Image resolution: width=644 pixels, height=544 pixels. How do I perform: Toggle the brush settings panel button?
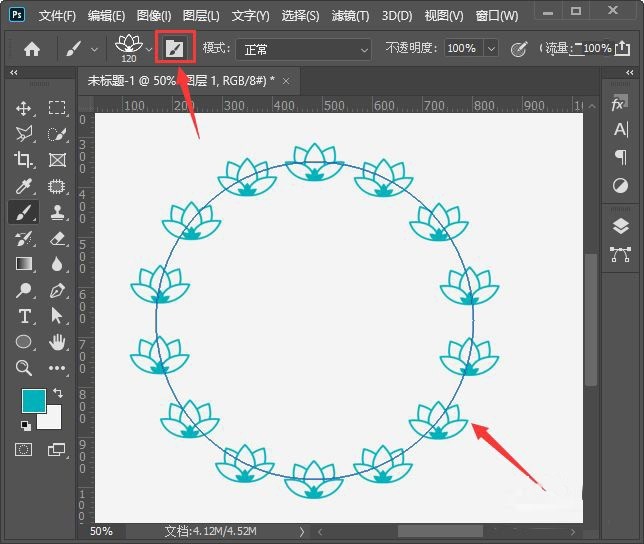pos(174,48)
